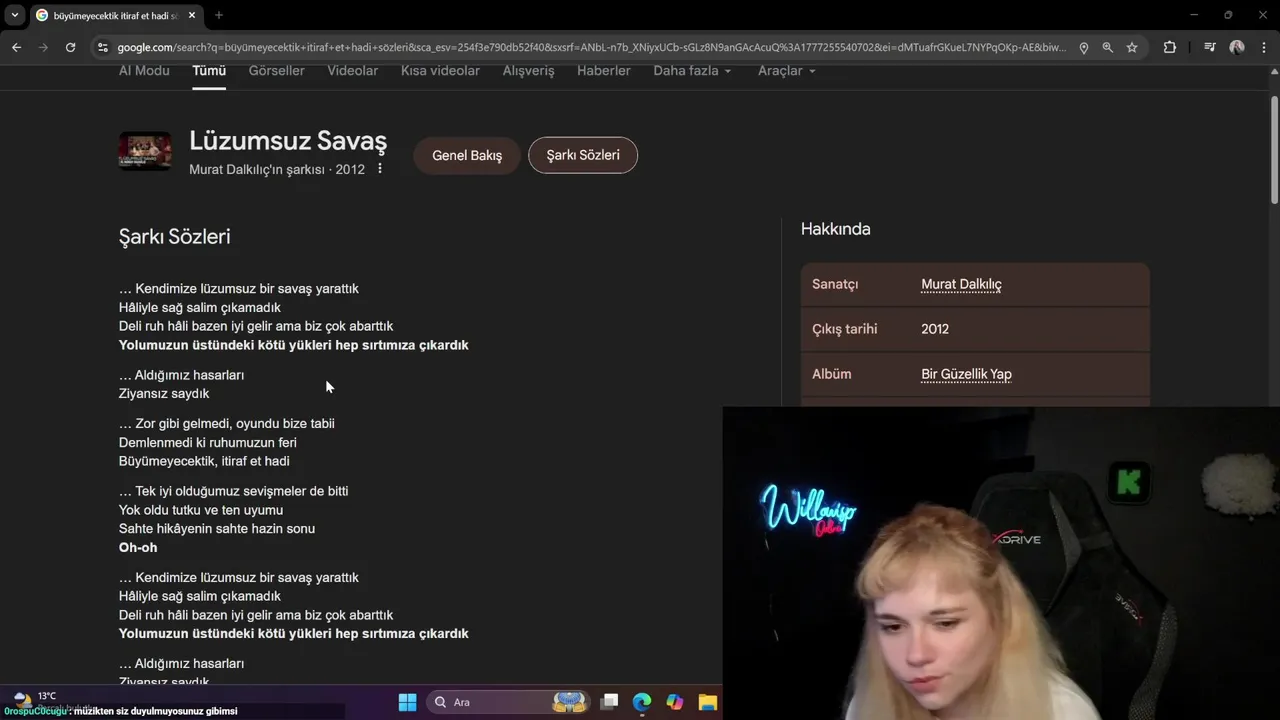Viewport: 1280px width, 720px height.
Task: Click the bold lyric "Oh-oh"
Action: (138, 548)
